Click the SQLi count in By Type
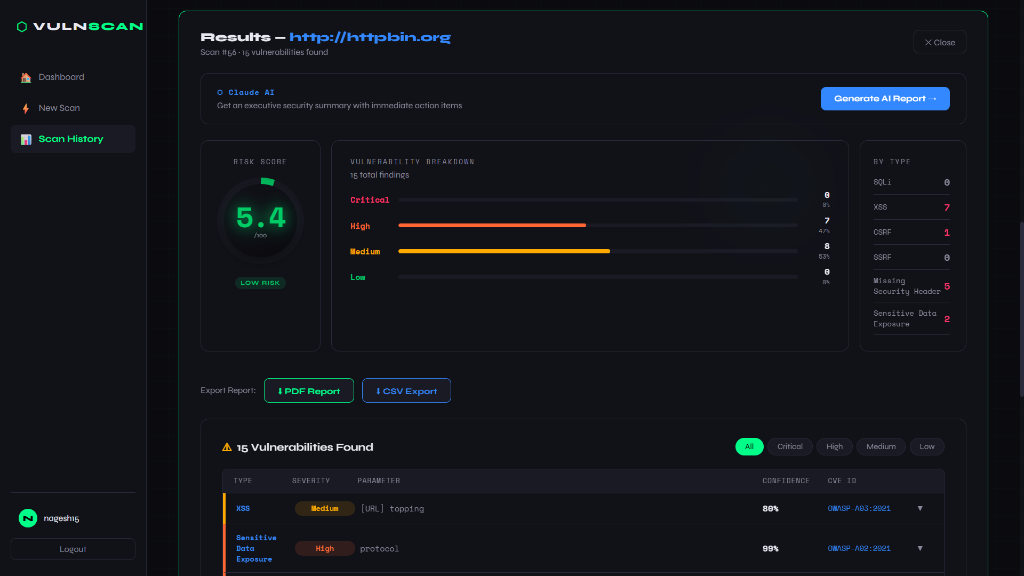 (947, 183)
